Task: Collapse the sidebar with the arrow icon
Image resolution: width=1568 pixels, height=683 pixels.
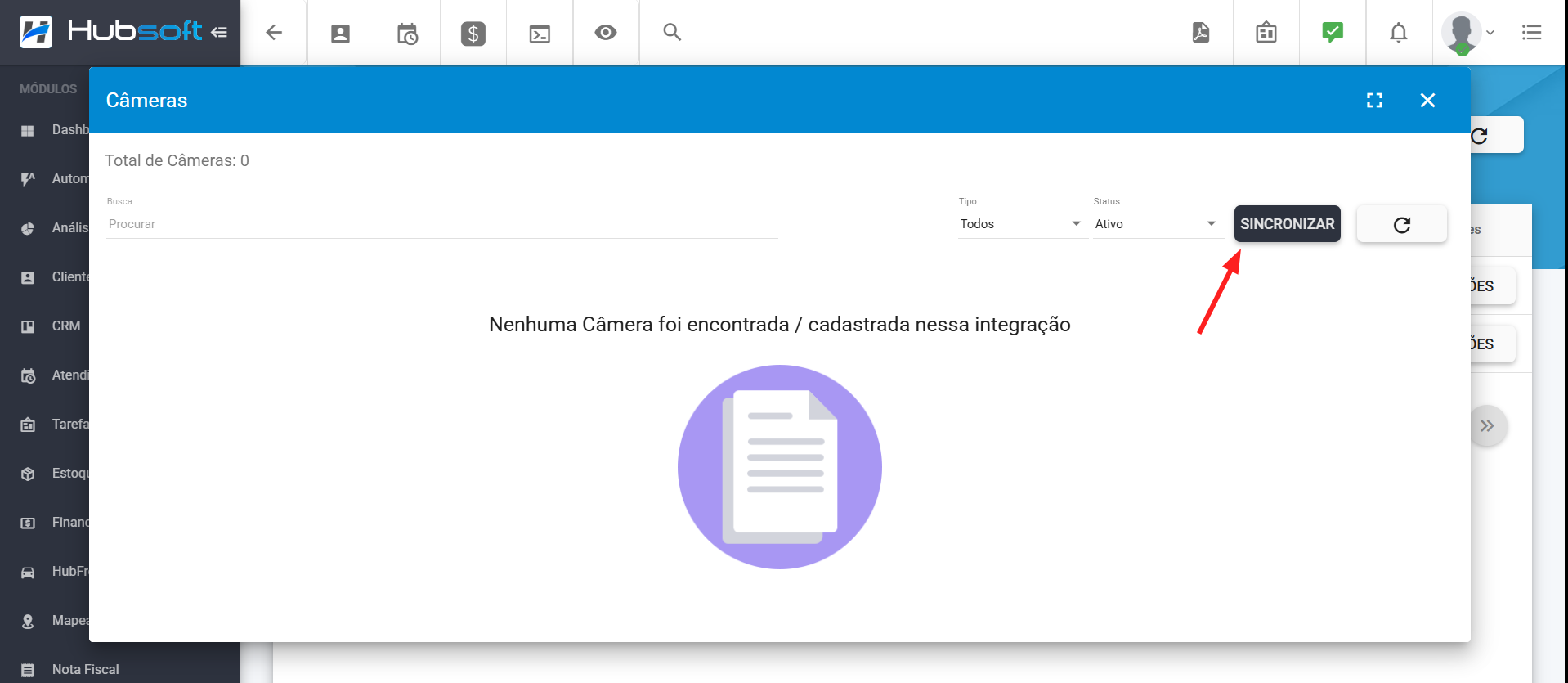Action: tap(219, 33)
